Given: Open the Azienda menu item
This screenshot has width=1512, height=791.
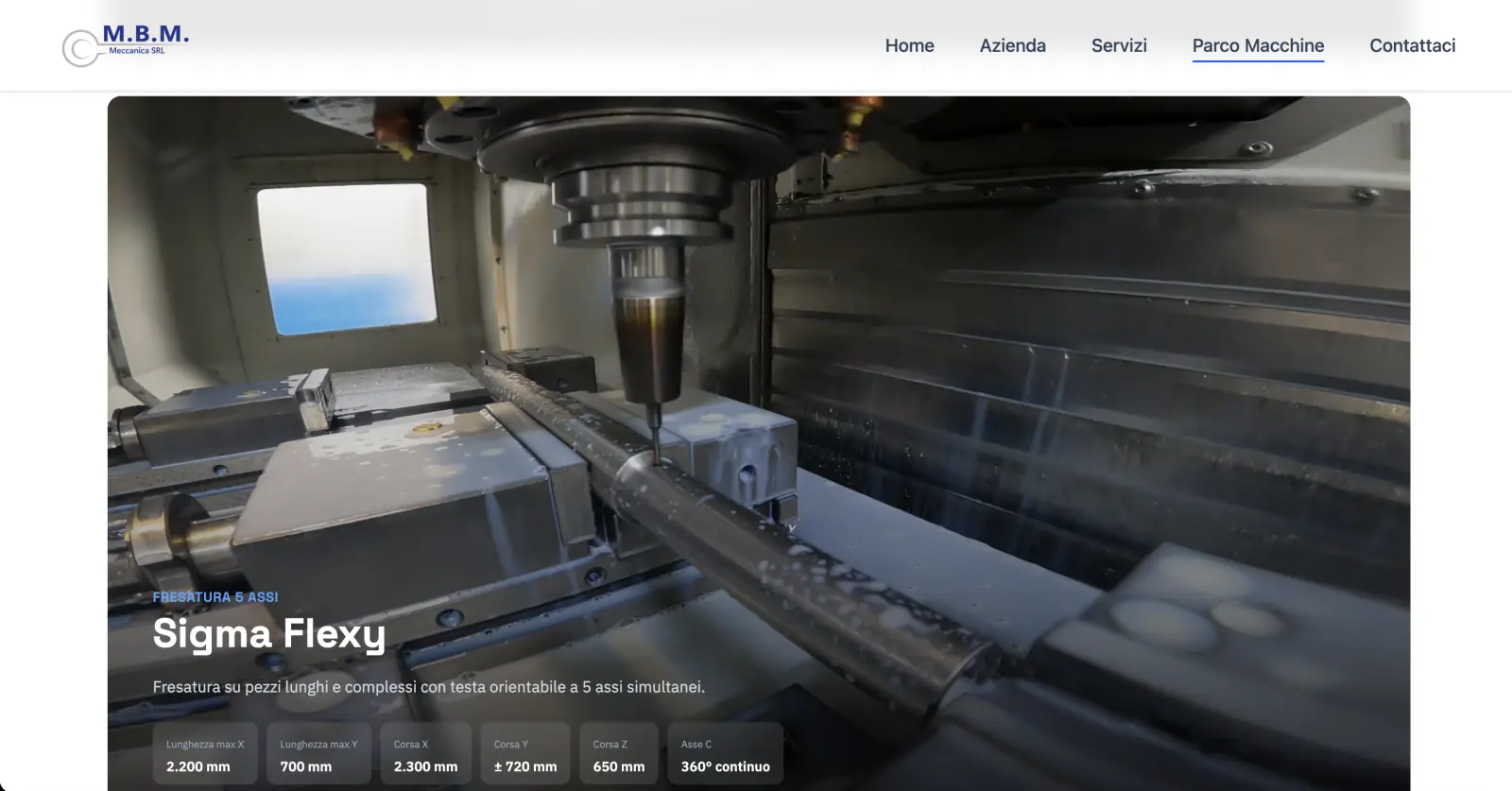Looking at the screenshot, I should point(1012,45).
